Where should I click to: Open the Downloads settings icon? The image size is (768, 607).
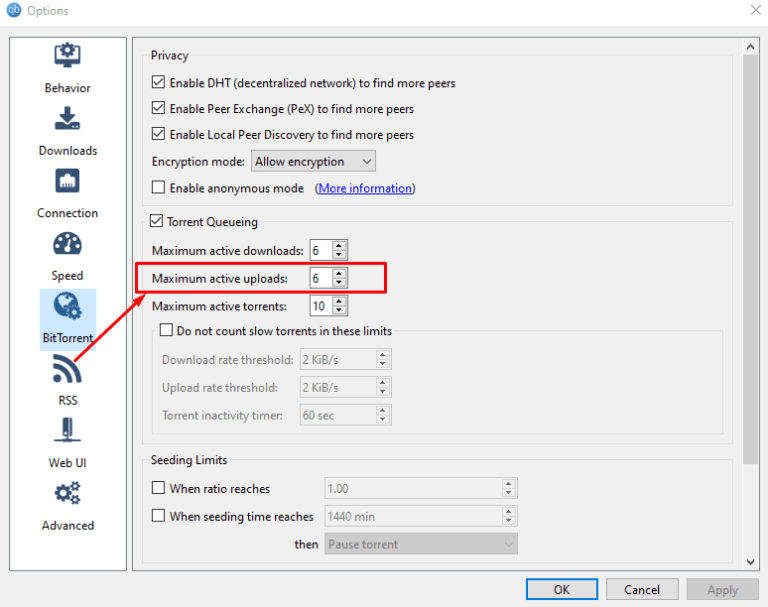coord(67,118)
